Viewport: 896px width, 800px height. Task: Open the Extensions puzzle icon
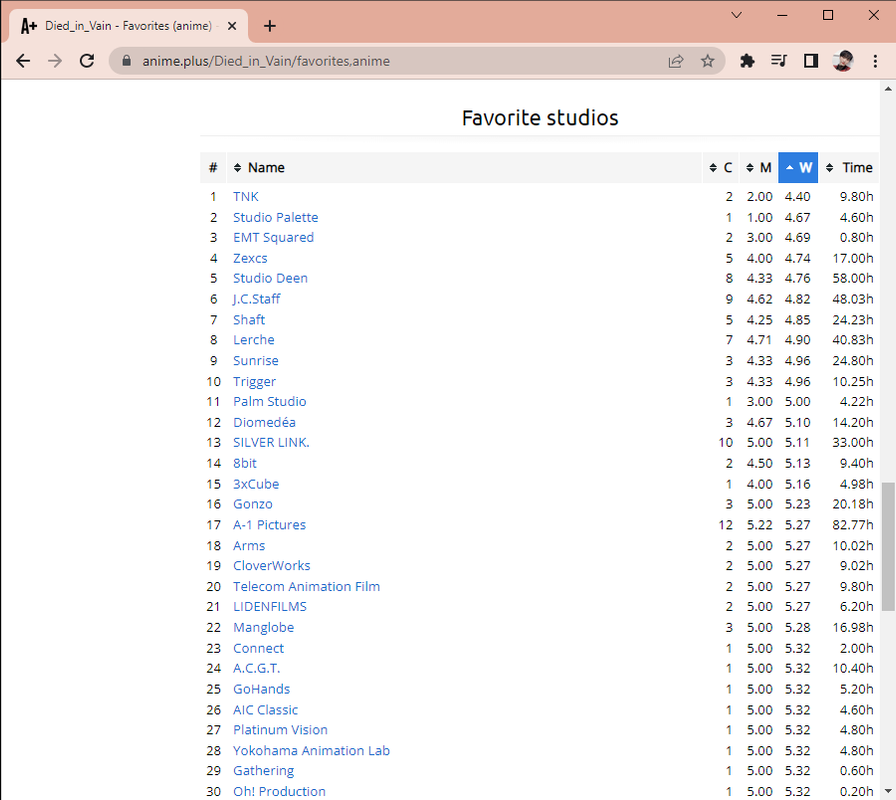[747, 61]
